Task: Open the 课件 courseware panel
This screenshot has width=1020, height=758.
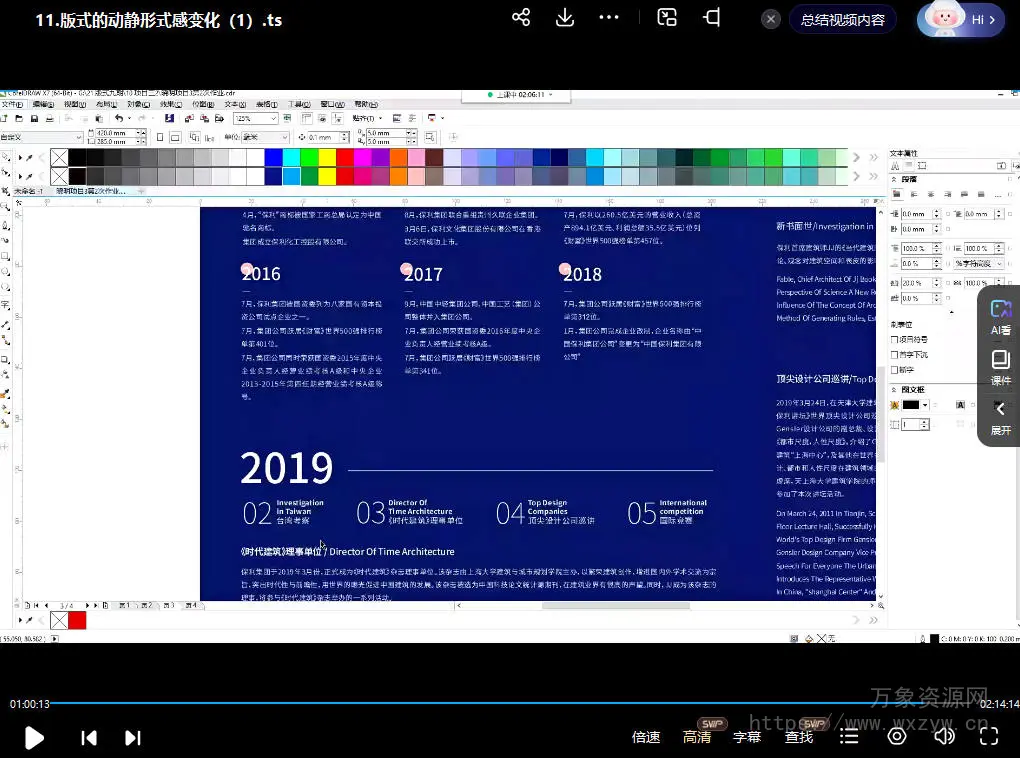Action: tap(1000, 367)
